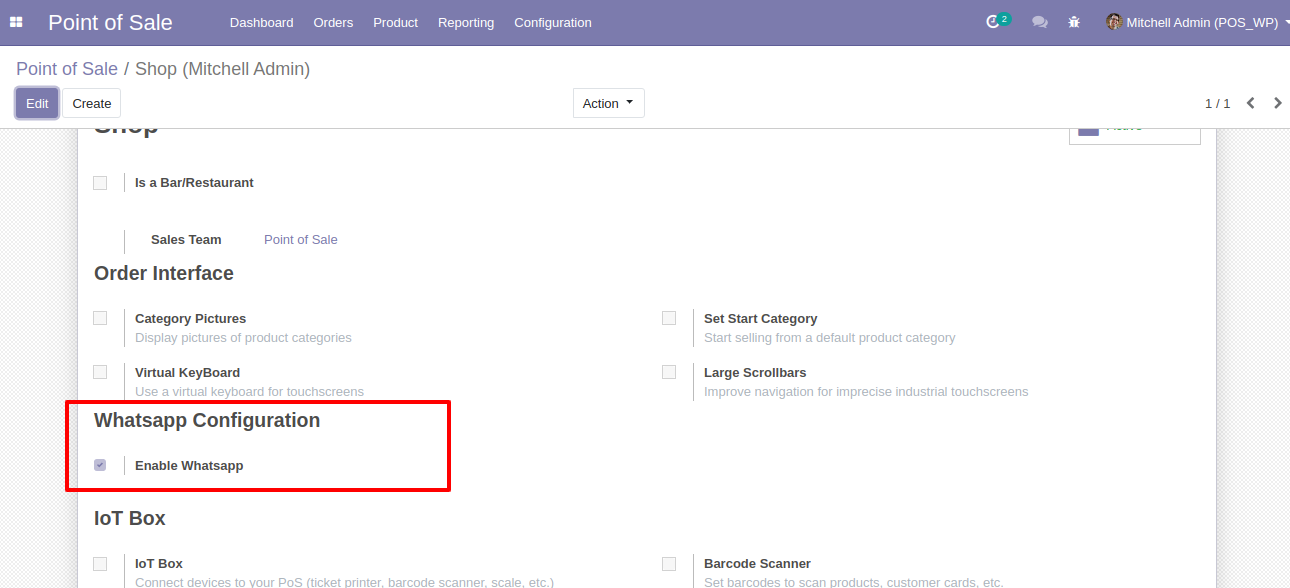The image size is (1290, 588).
Task: Click the Order Interface heading
Action: tap(164, 273)
